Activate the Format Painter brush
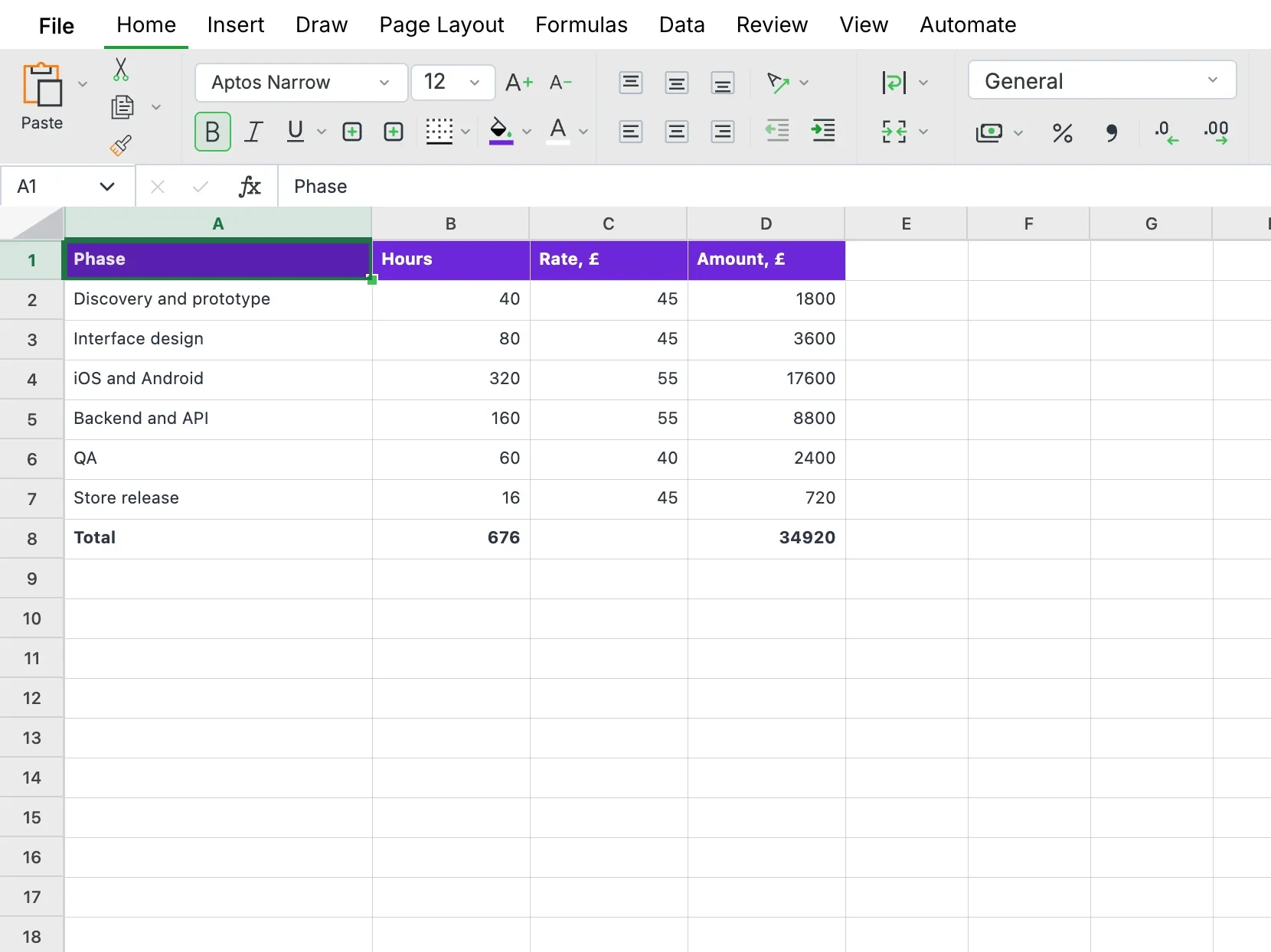This screenshot has height=952, width=1271. [x=121, y=145]
